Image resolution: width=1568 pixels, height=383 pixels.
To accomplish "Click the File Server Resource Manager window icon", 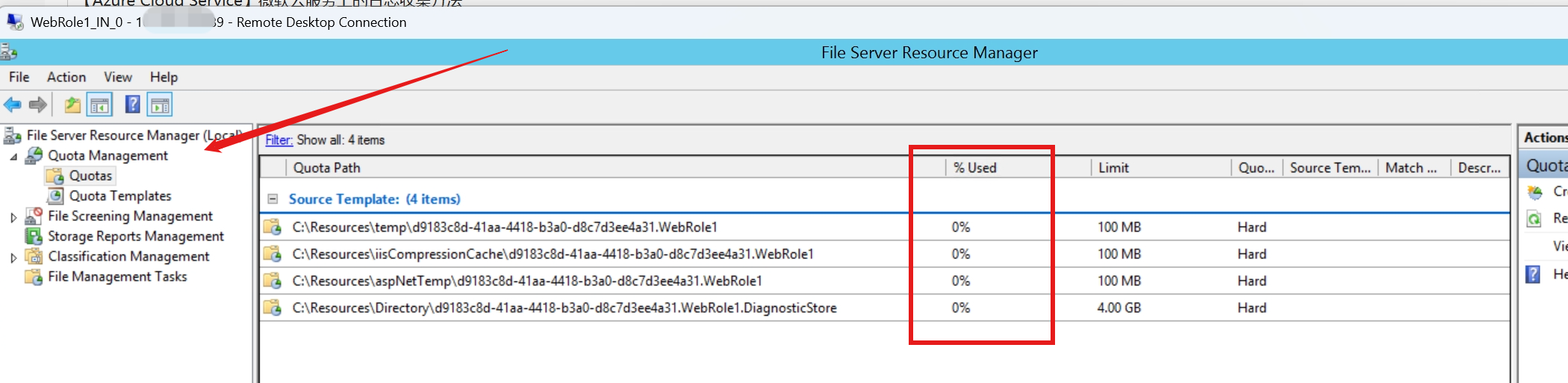I will (9, 52).
